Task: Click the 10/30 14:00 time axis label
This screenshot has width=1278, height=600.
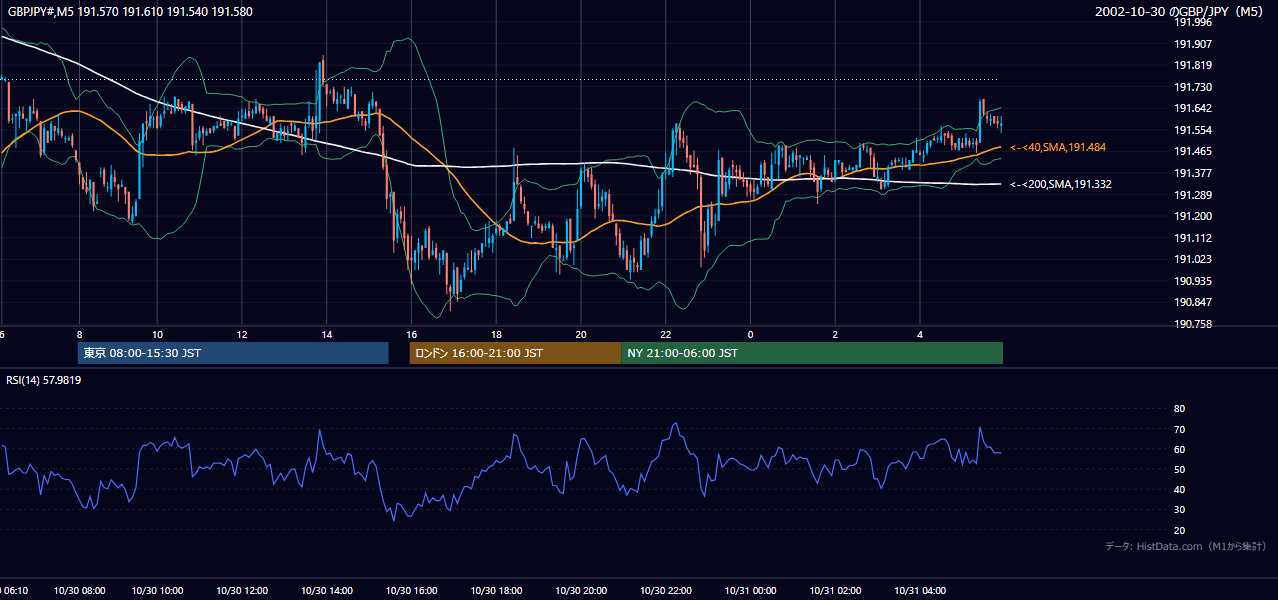Action: (x=326, y=591)
